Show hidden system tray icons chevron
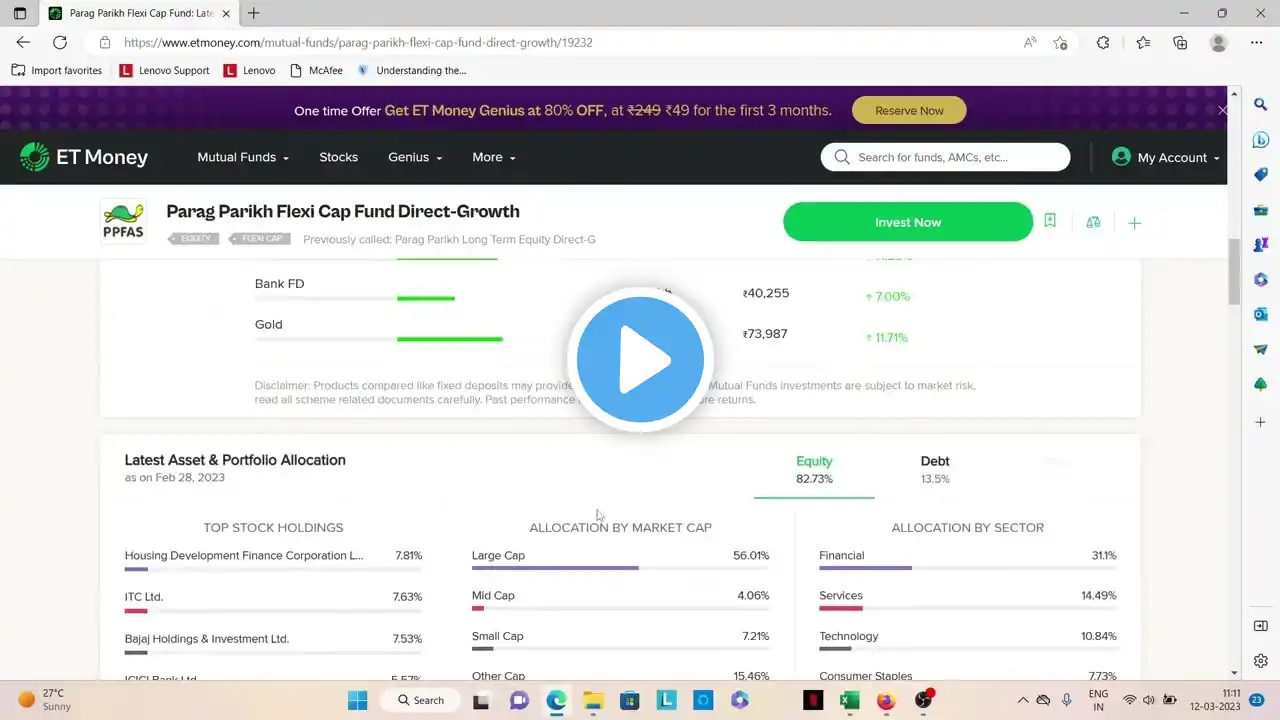1280x720 pixels. (x=1022, y=700)
